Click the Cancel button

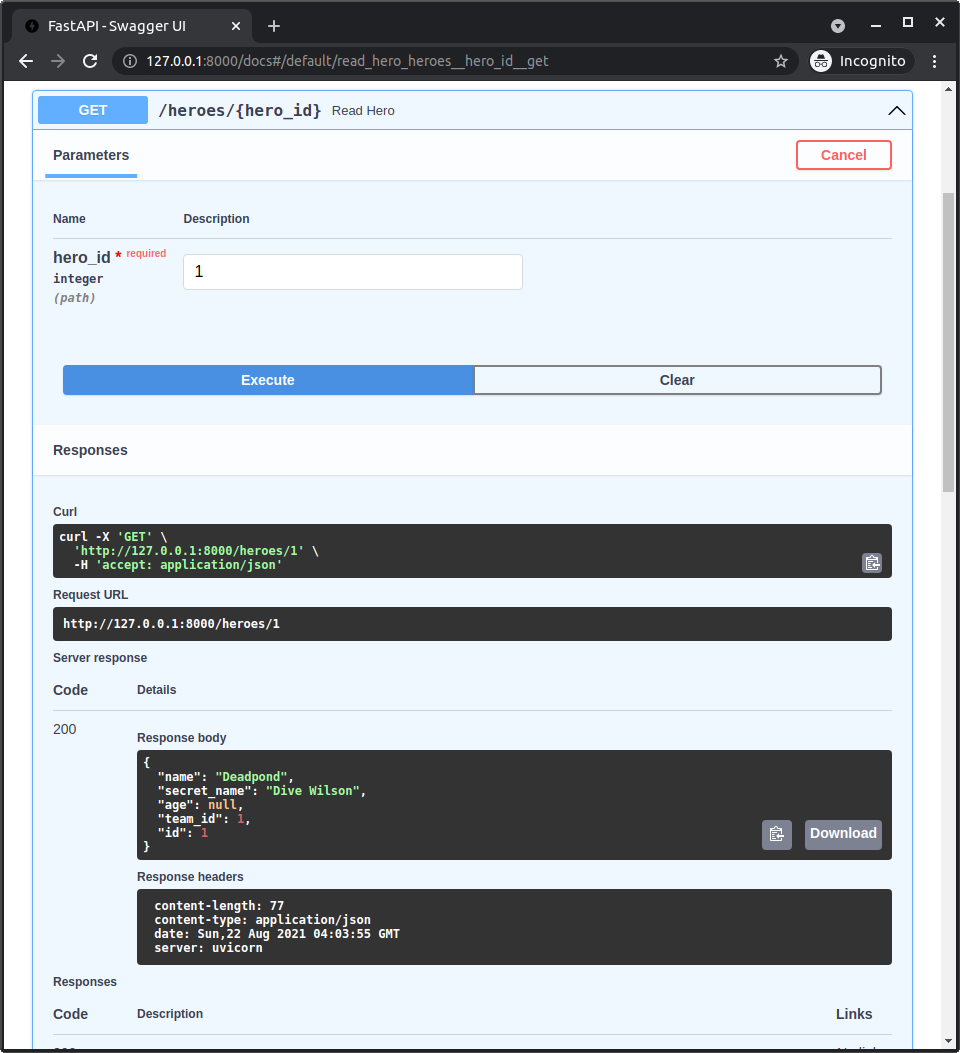pyautogui.click(x=843, y=155)
